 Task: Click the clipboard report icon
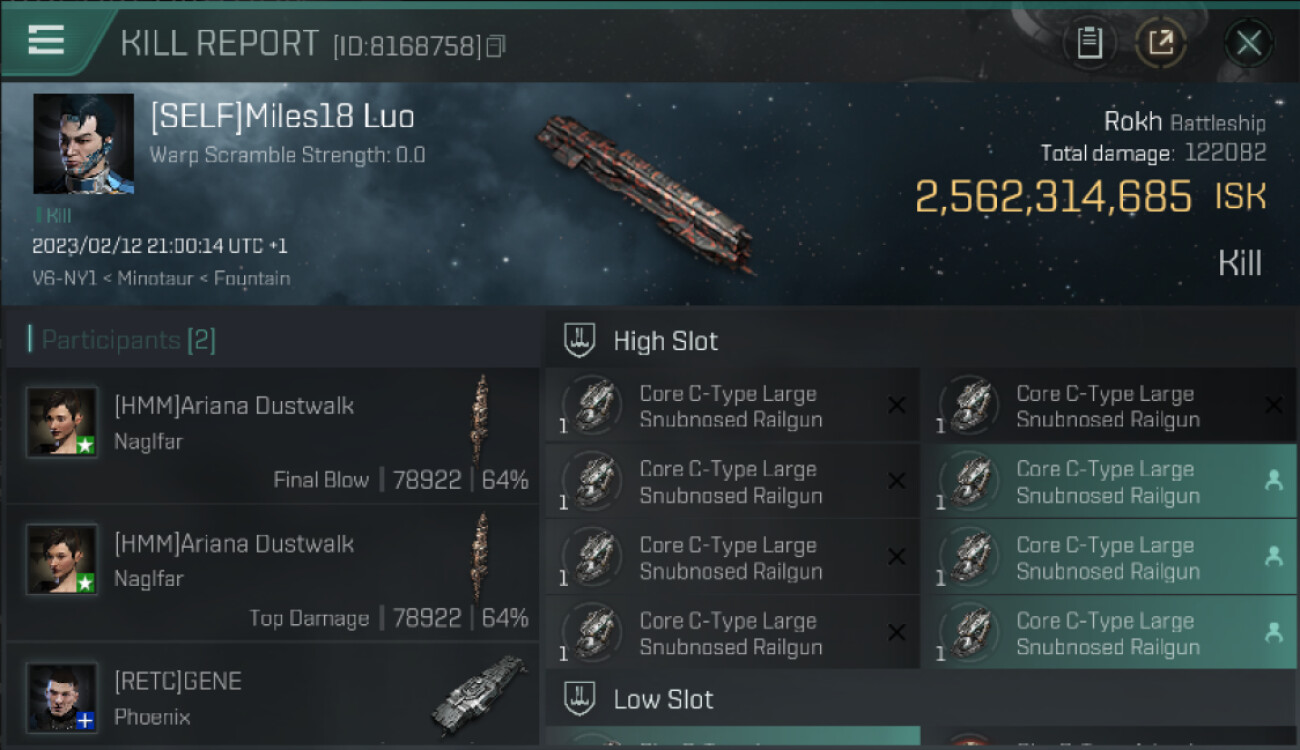tap(1089, 43)
